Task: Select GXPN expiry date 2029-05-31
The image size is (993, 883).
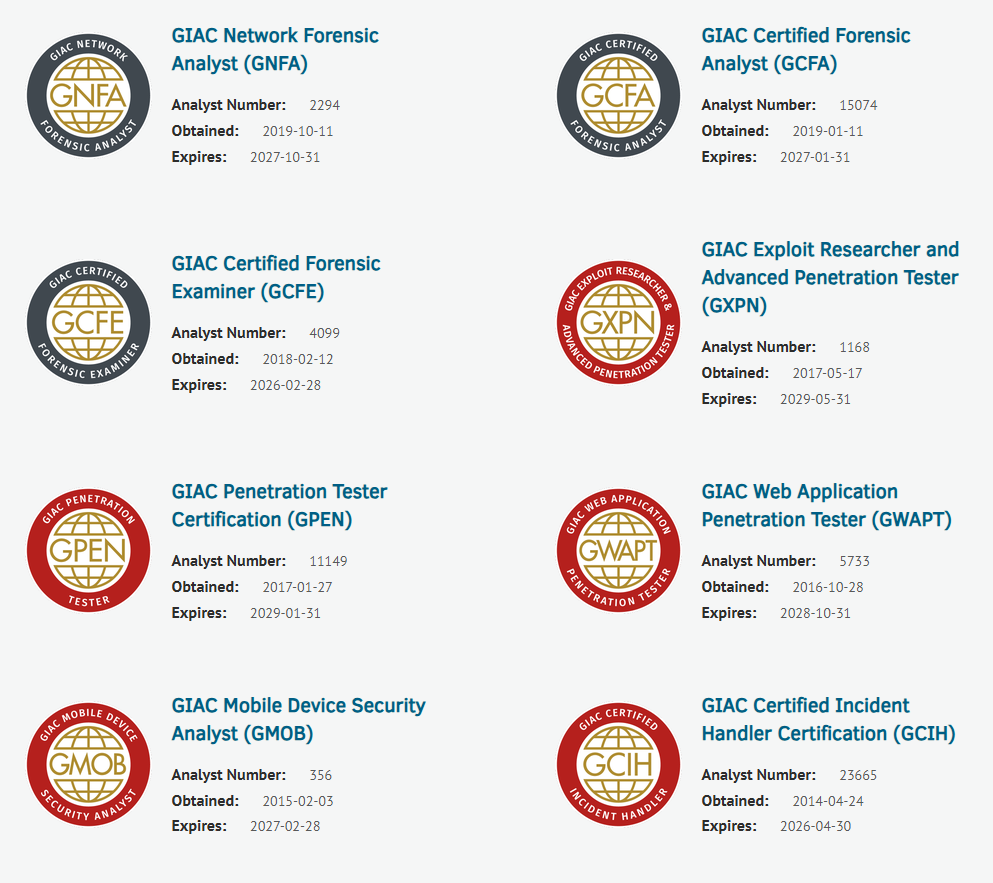Action: (x=815, y=399)
